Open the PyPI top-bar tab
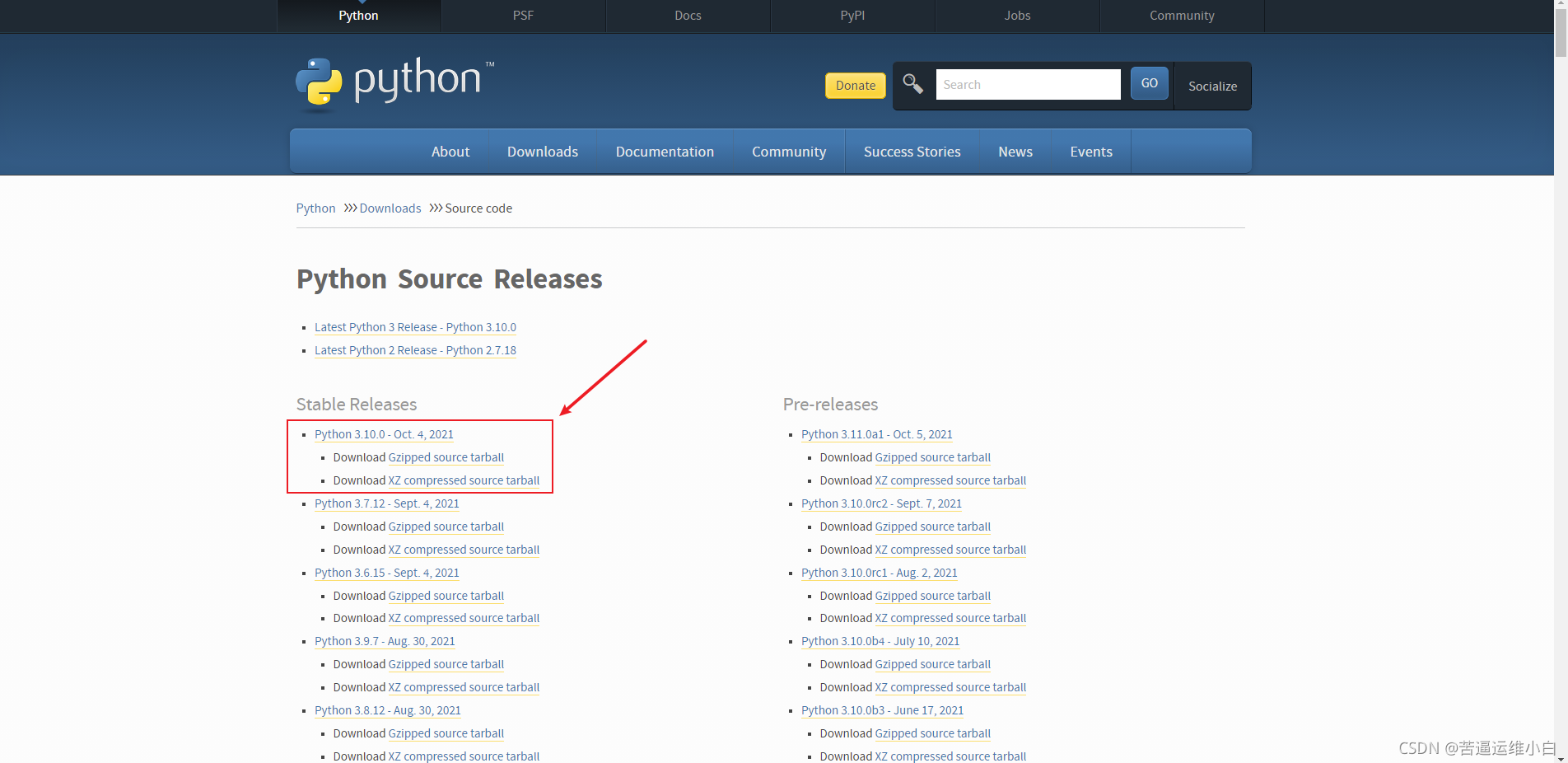The image size is (1568, 763). click(x=852, y=16)
